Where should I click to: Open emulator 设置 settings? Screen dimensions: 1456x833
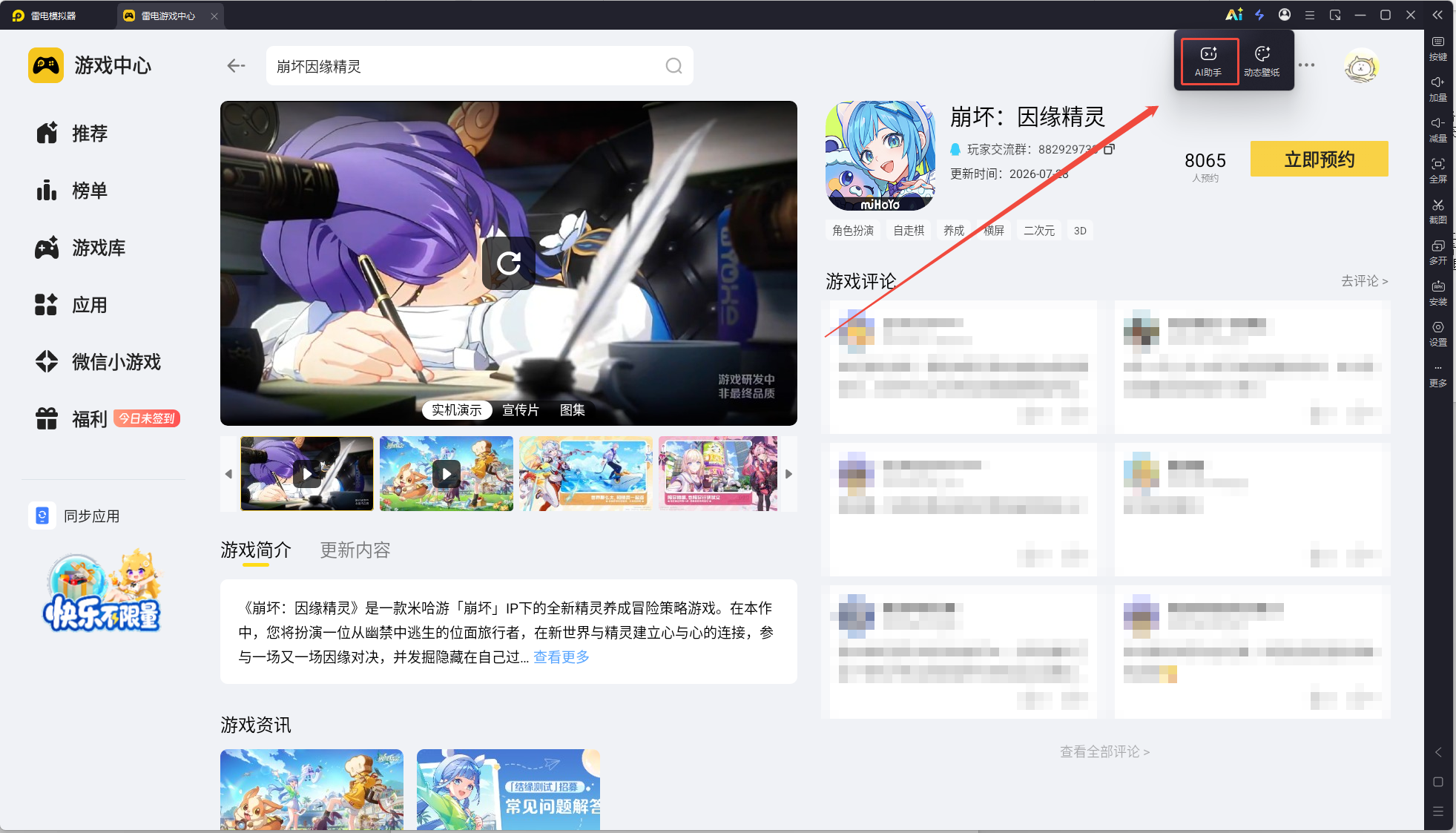point(1438,334)
